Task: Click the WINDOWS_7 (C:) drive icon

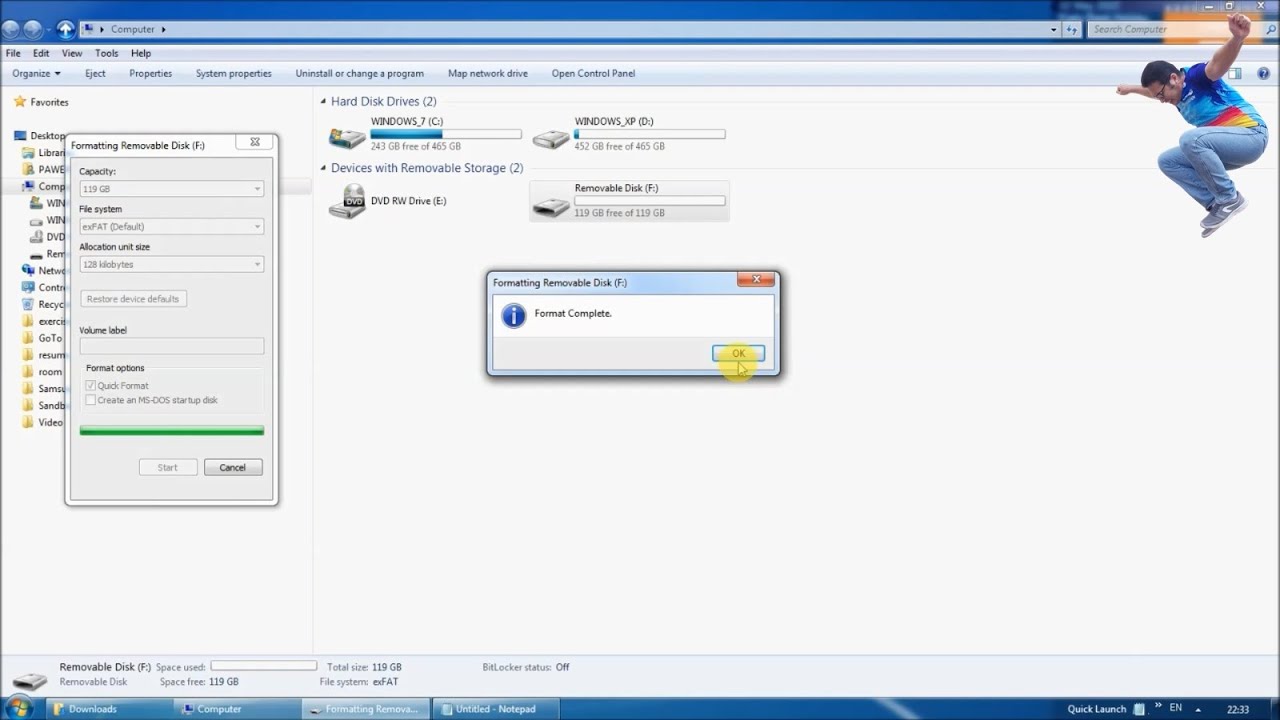Action: (x=347, y=136)
